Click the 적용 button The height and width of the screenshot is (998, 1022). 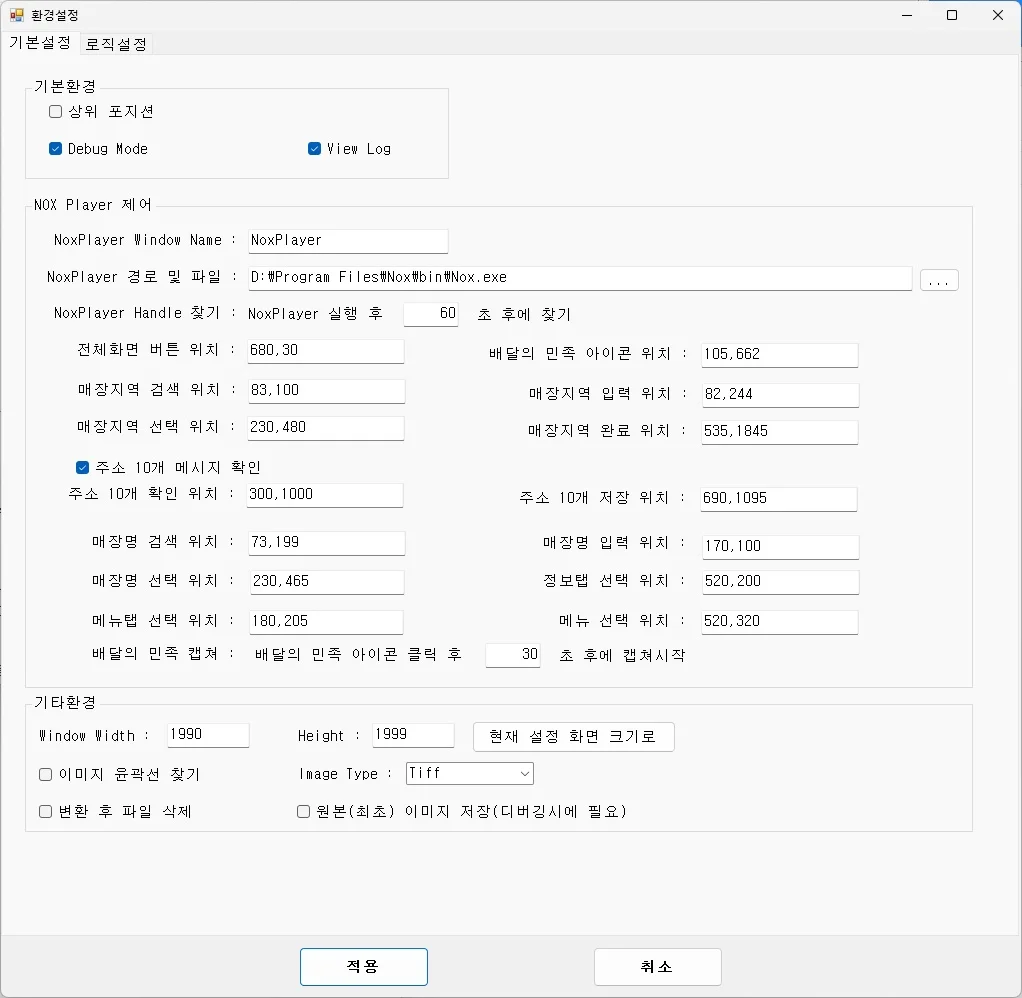364,967
